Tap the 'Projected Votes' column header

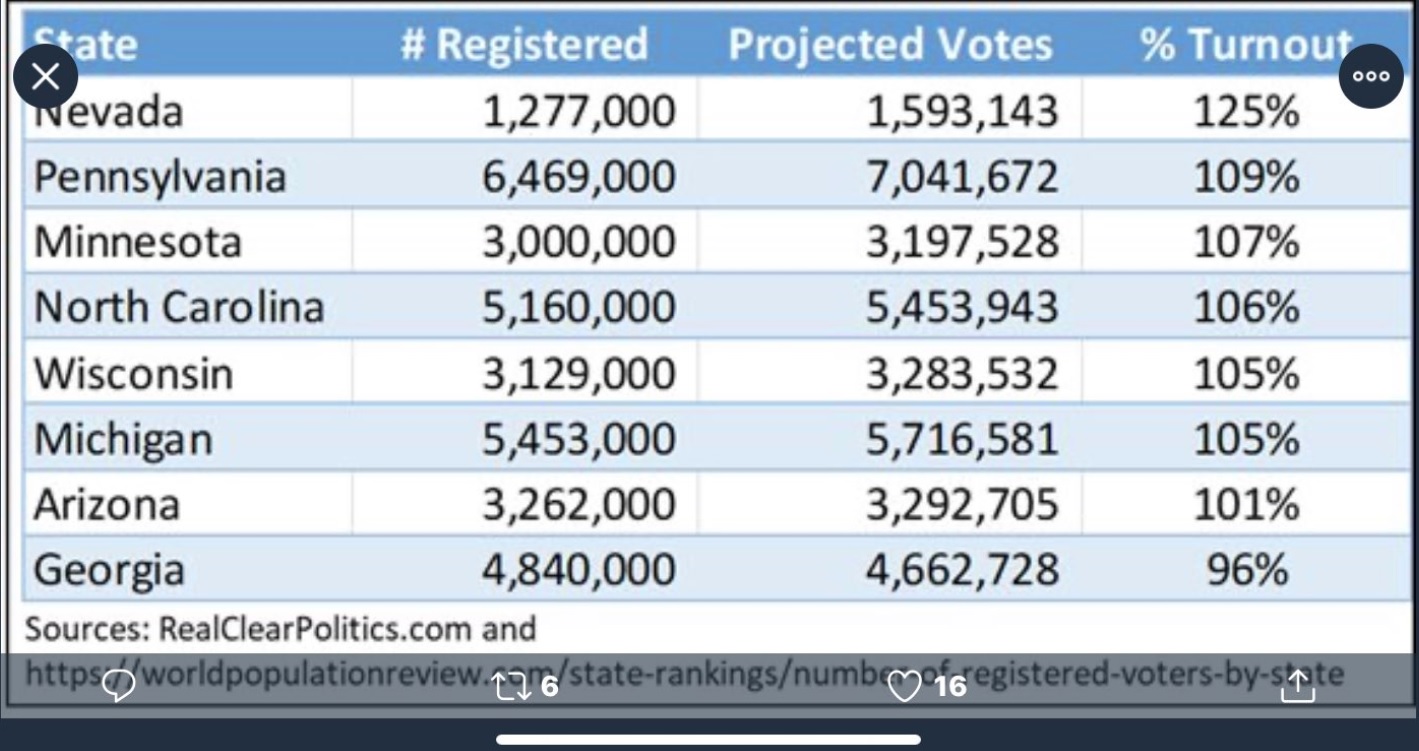click(890, 45)
